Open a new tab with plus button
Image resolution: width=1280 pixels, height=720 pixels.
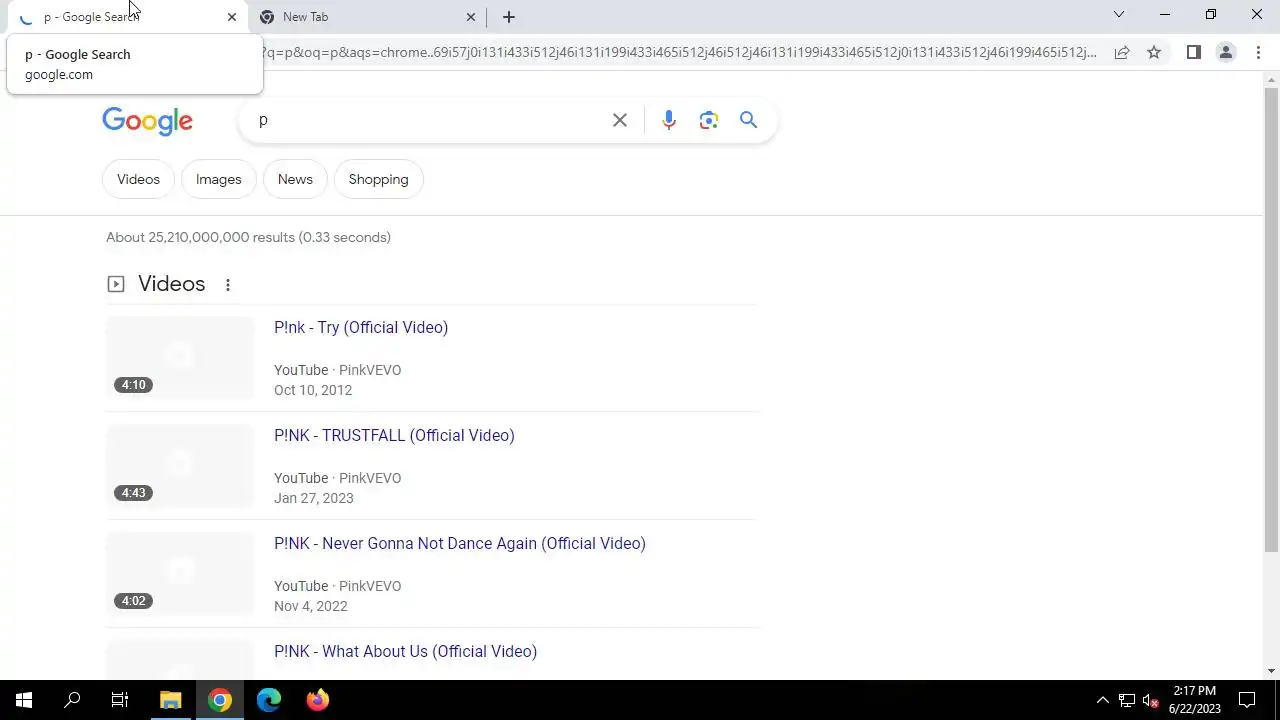click(508, 17)
